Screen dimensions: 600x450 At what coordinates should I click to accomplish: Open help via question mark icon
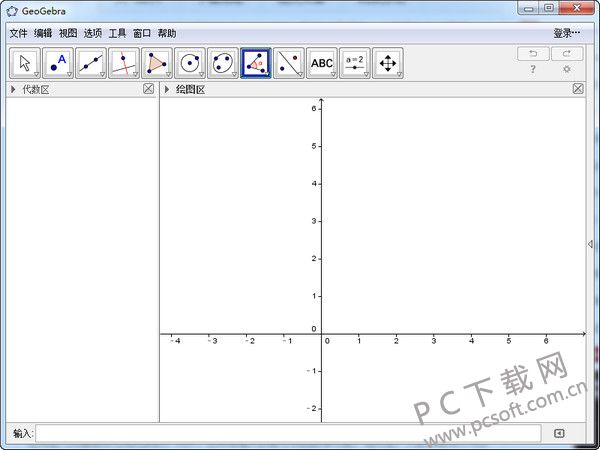[x=533, y=70]
